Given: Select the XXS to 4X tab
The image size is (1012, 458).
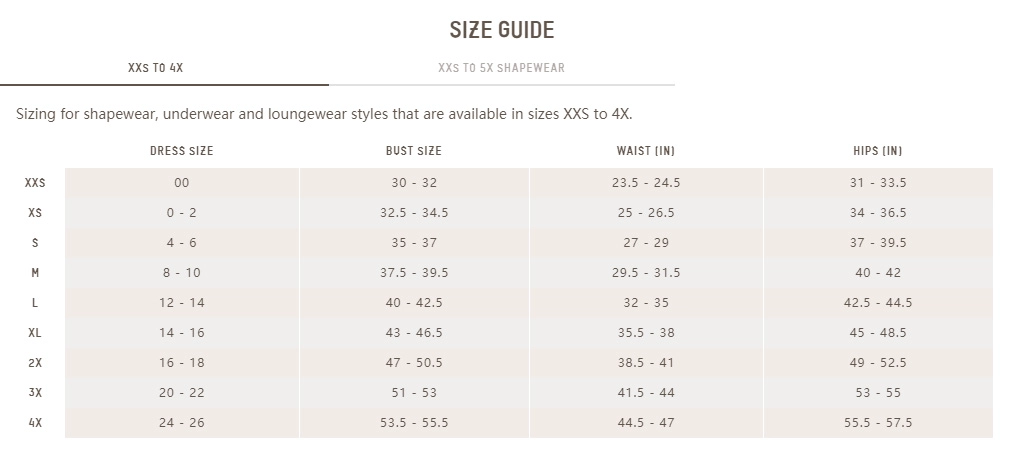Looking at the screenshot, I should coord(156,68).
